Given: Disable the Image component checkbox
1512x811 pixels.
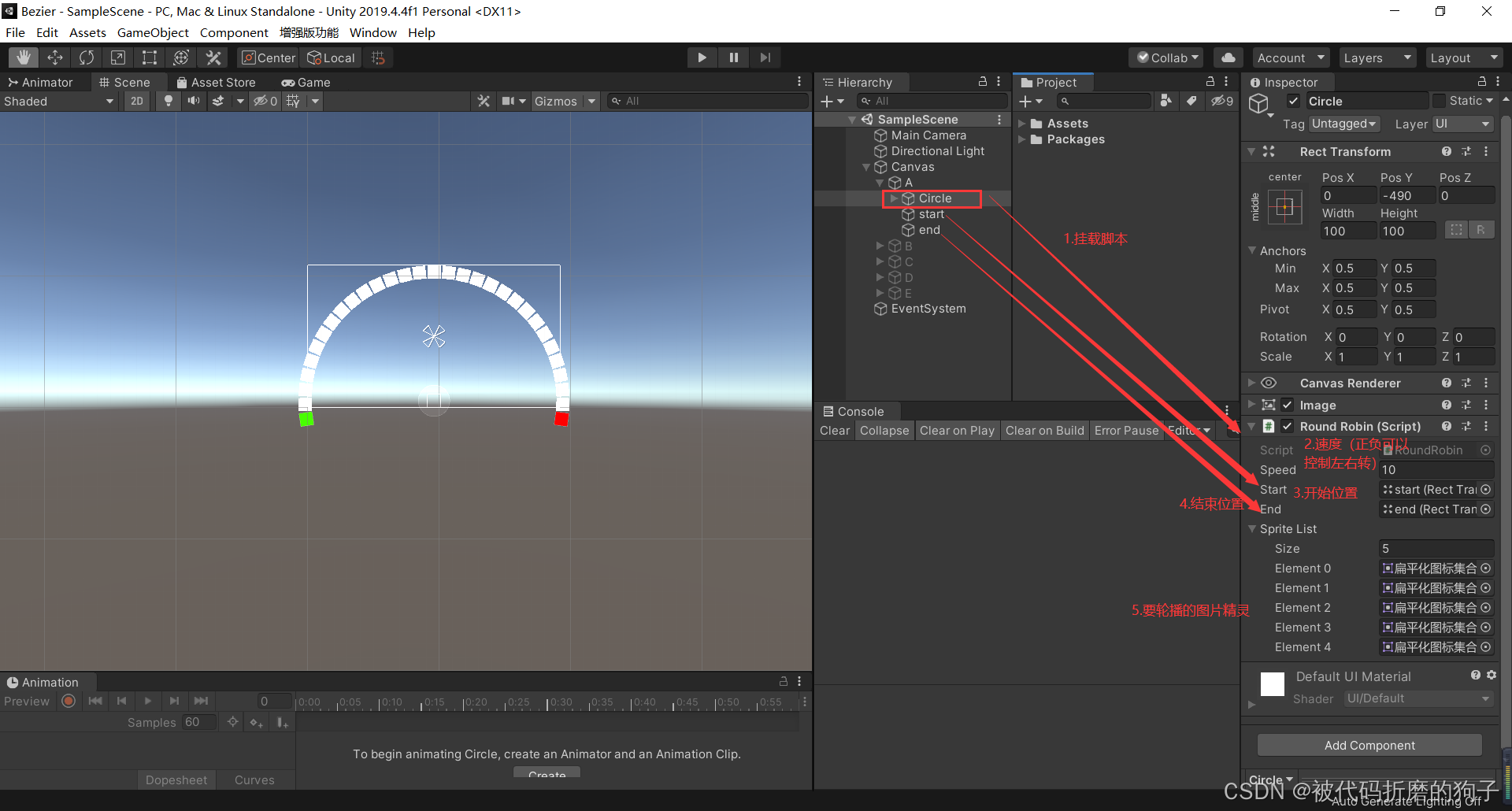Looking at the screenshot, I should pos(1288,405).
